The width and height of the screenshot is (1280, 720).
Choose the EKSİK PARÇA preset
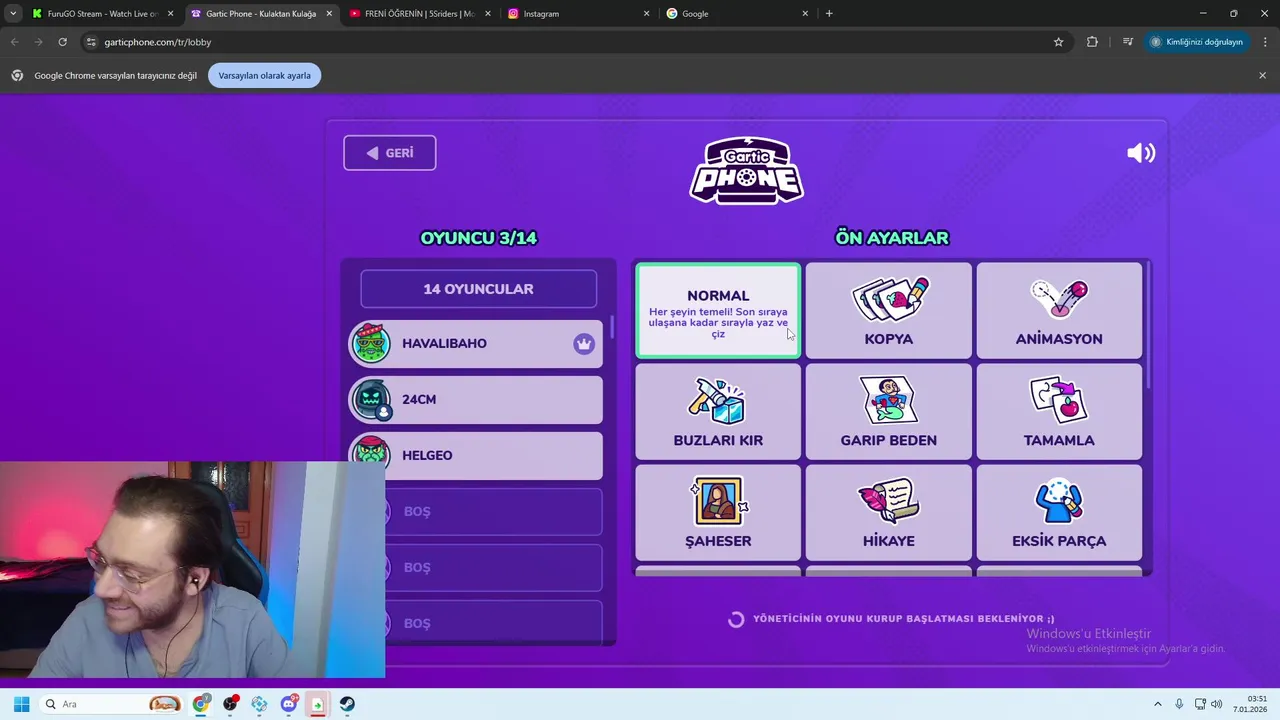pyautogui.click(x=1059, y=512)
